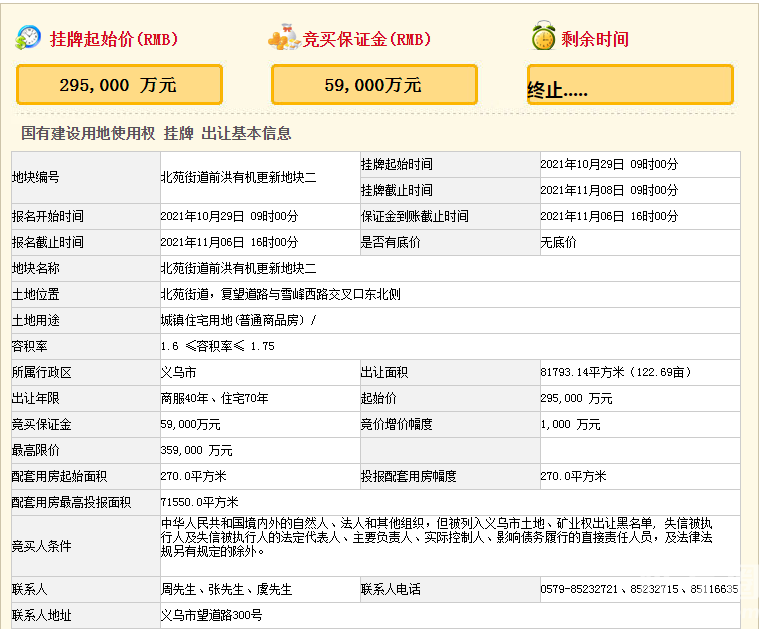Click the 竞买保证金(RMB) heading

(x=367, y=40)
